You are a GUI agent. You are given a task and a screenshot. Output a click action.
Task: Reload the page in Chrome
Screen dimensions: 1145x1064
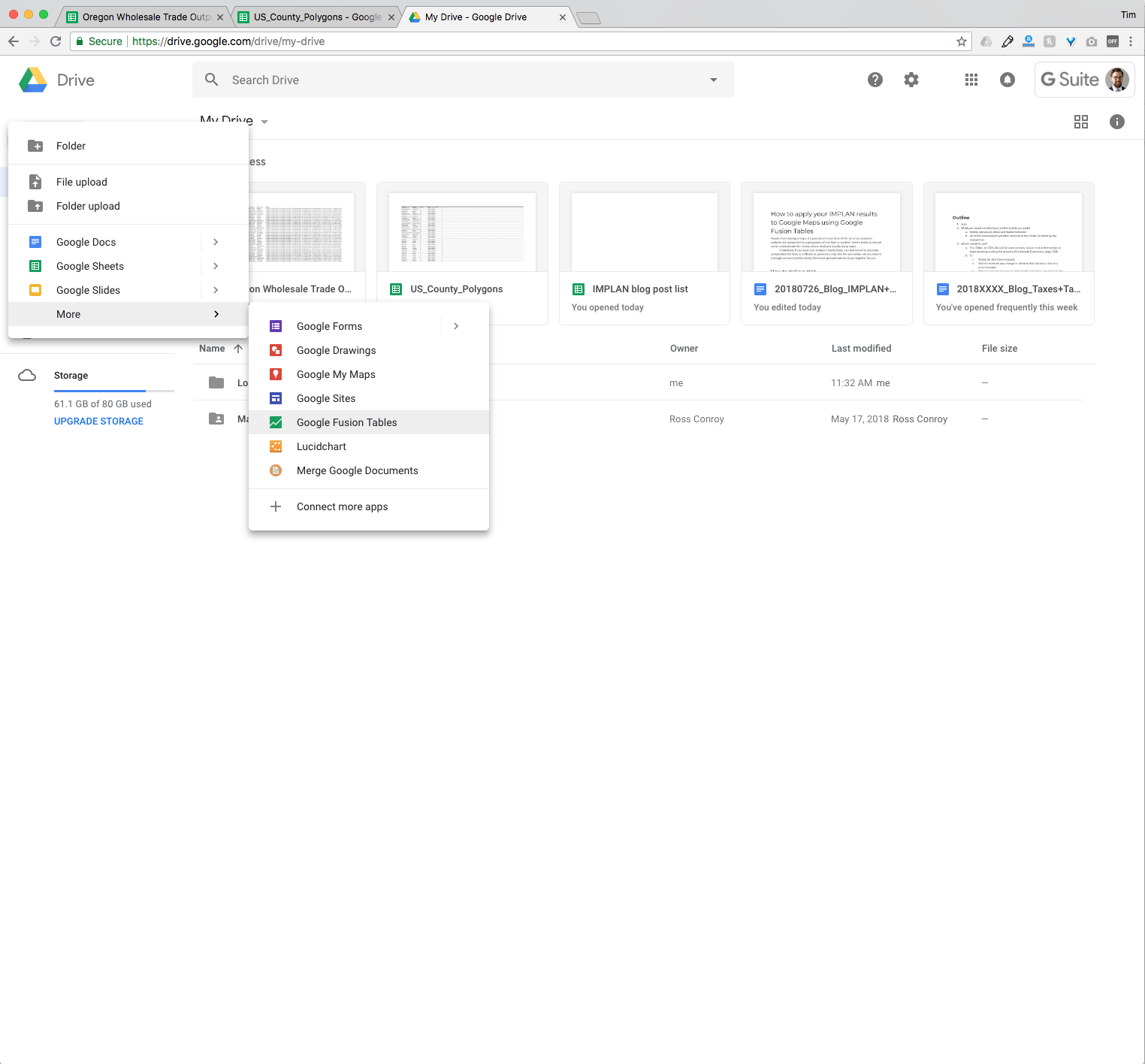[56, 41]
